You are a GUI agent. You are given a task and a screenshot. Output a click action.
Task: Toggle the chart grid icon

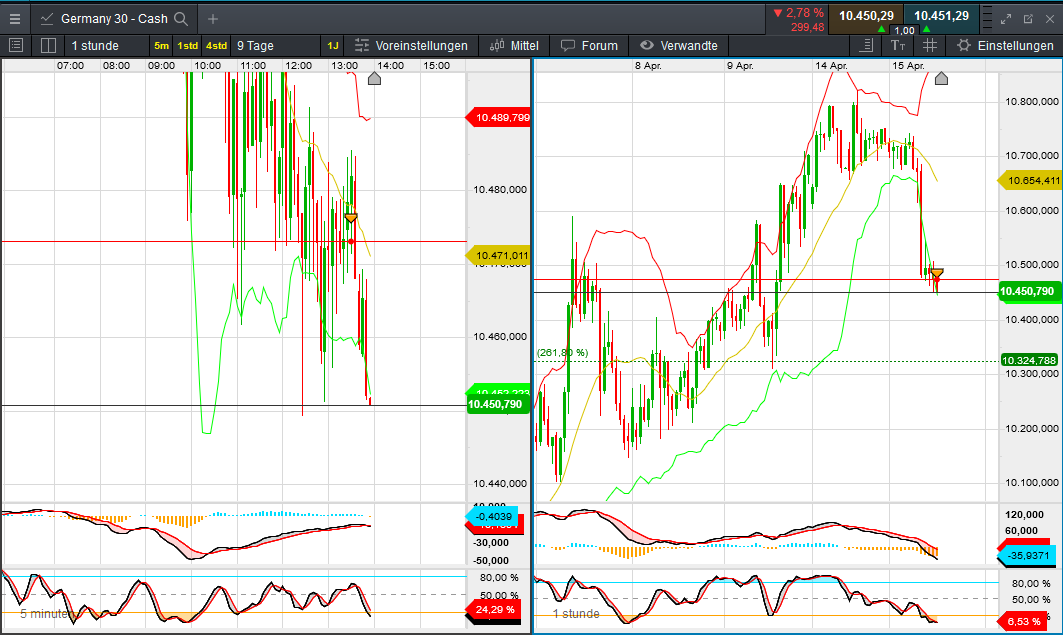click(x=929, y=45)
